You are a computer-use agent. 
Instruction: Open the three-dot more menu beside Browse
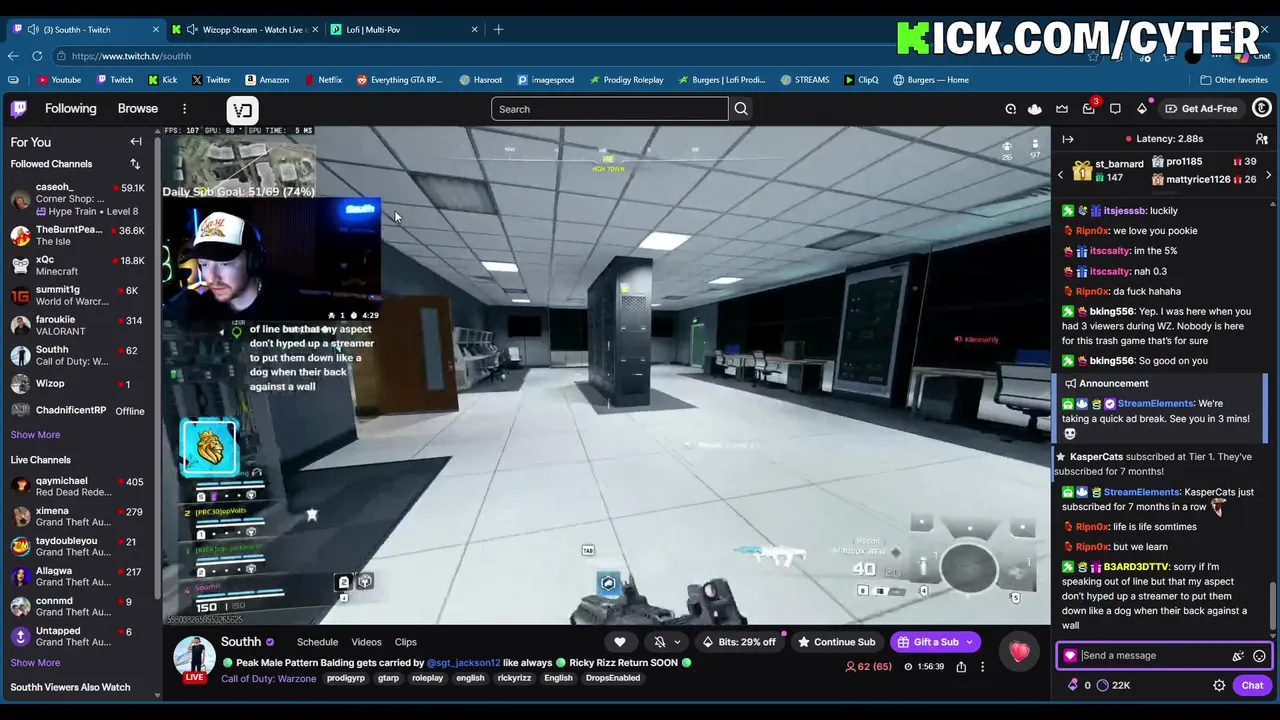[184, 109]
